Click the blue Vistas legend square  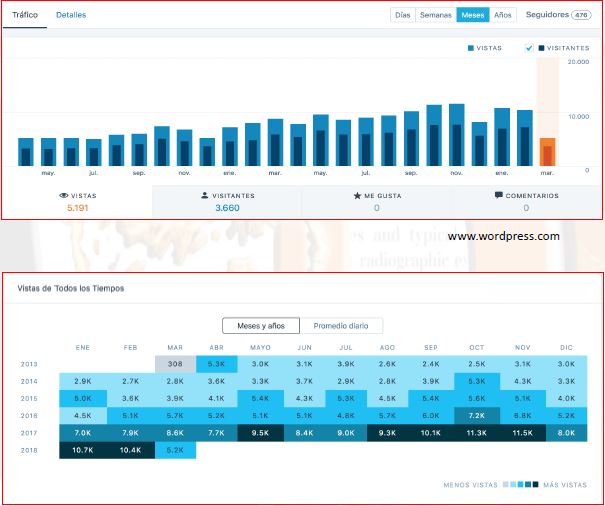pyautogui.click(x=470, y=48)
